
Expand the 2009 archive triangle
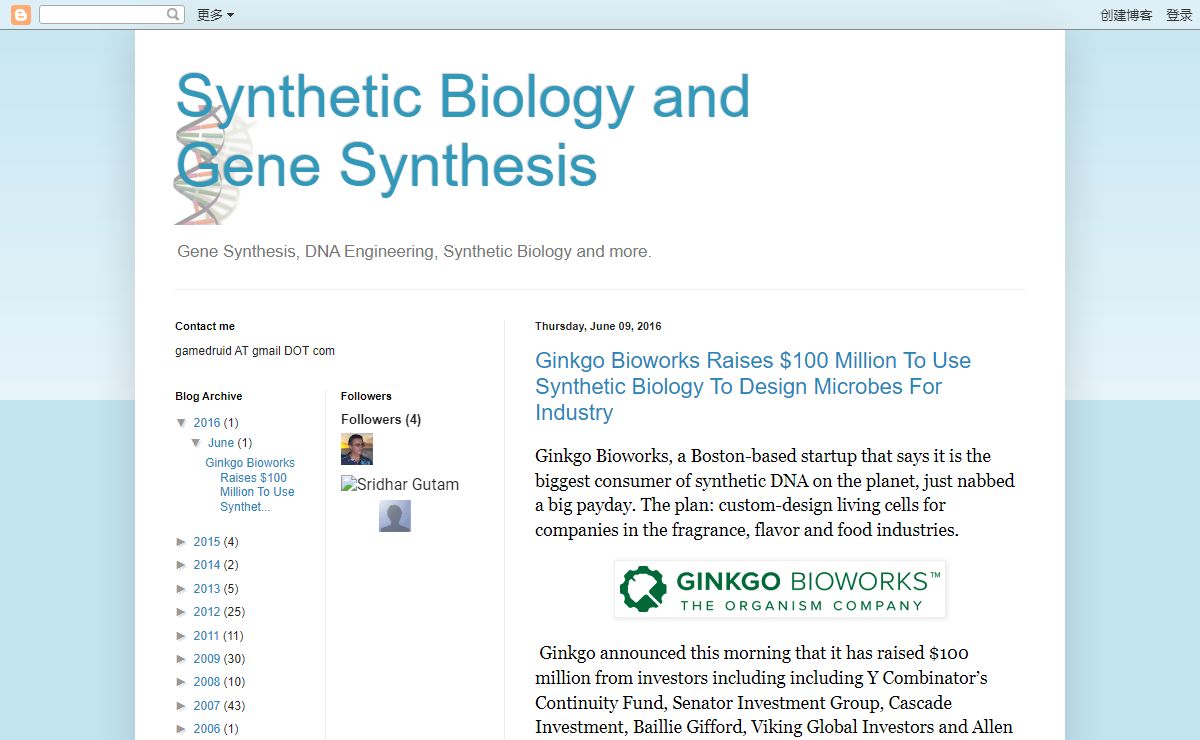tap(182, 659)
